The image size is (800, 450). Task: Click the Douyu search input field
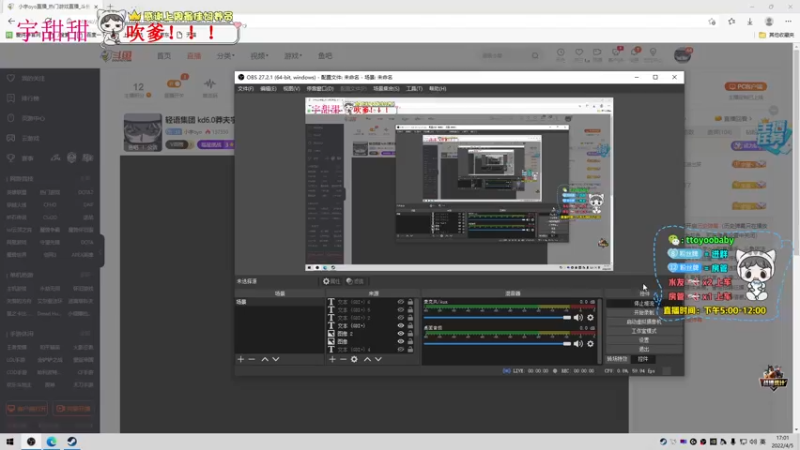click(x=503, y=56)
